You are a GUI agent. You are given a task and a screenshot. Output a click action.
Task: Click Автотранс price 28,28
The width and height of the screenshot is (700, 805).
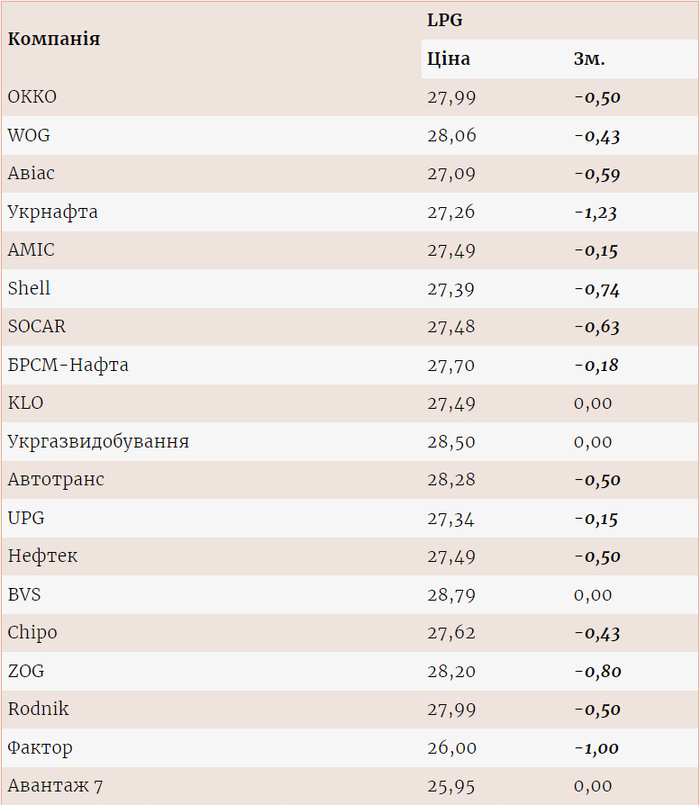(451, 480)
